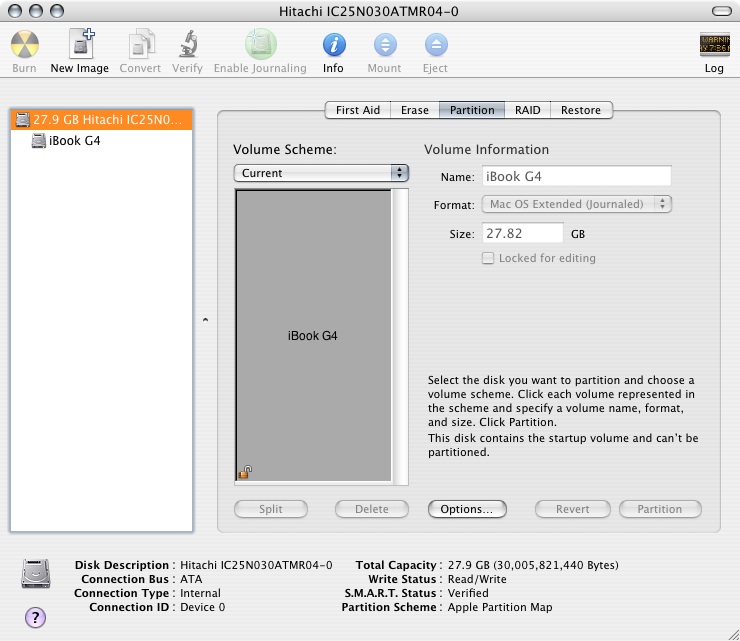Image resolution: width=740 pixels, height=641 pixels.
Task: Click the Disk Description value text
Action: tap(256, 565)
